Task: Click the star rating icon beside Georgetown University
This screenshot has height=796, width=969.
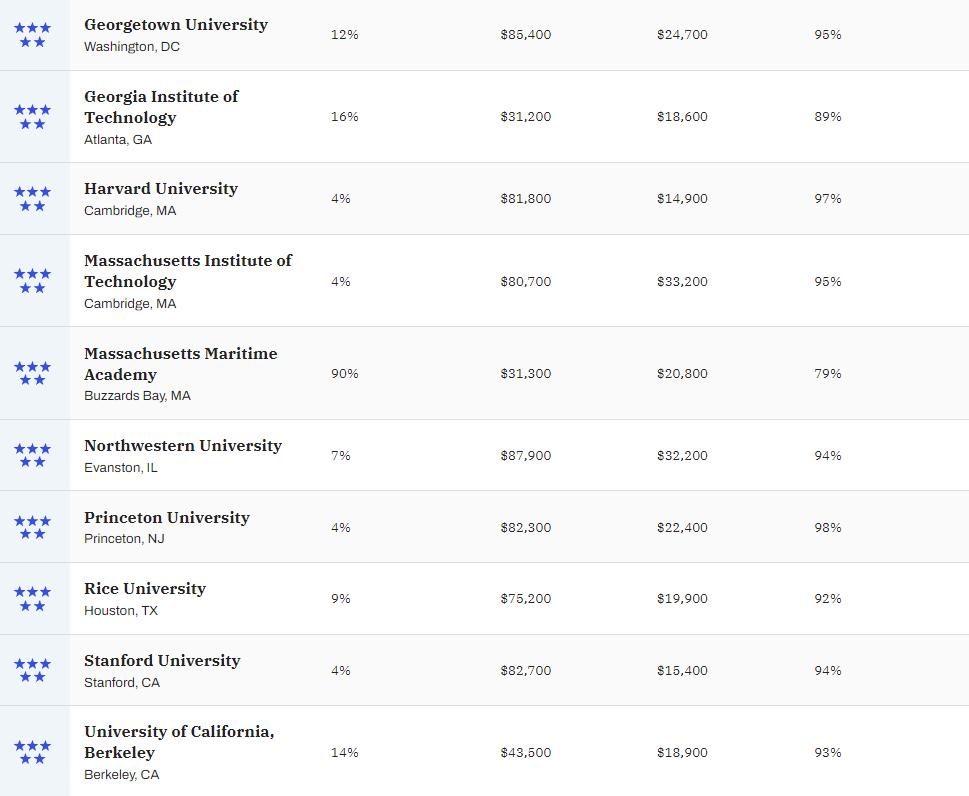Action: 32,35
